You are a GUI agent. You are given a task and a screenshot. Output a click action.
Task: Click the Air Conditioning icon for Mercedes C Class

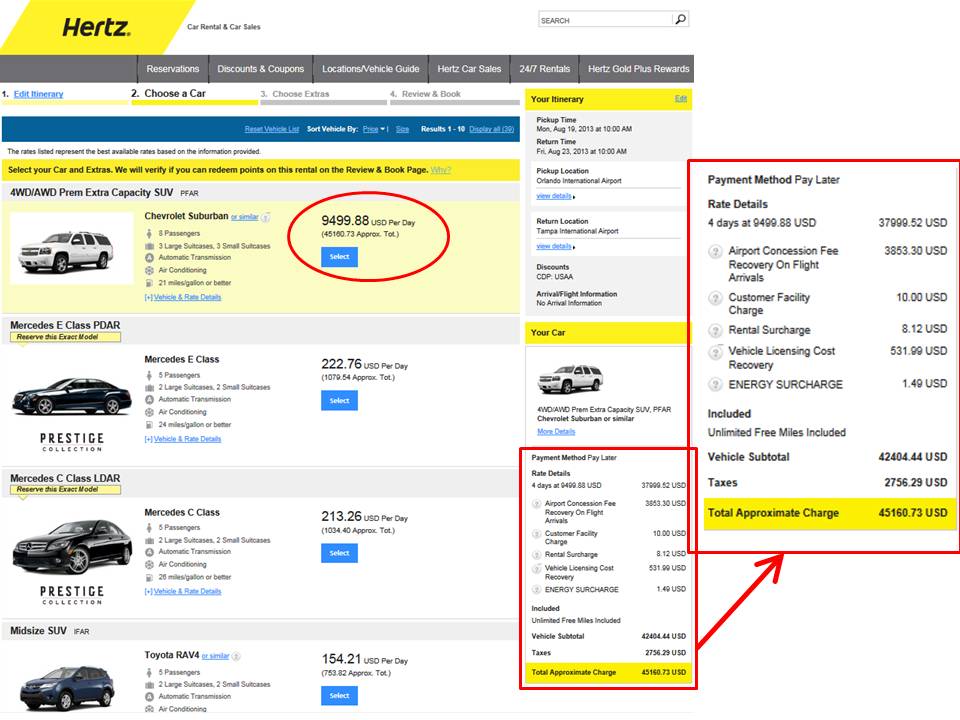point(149,564)
